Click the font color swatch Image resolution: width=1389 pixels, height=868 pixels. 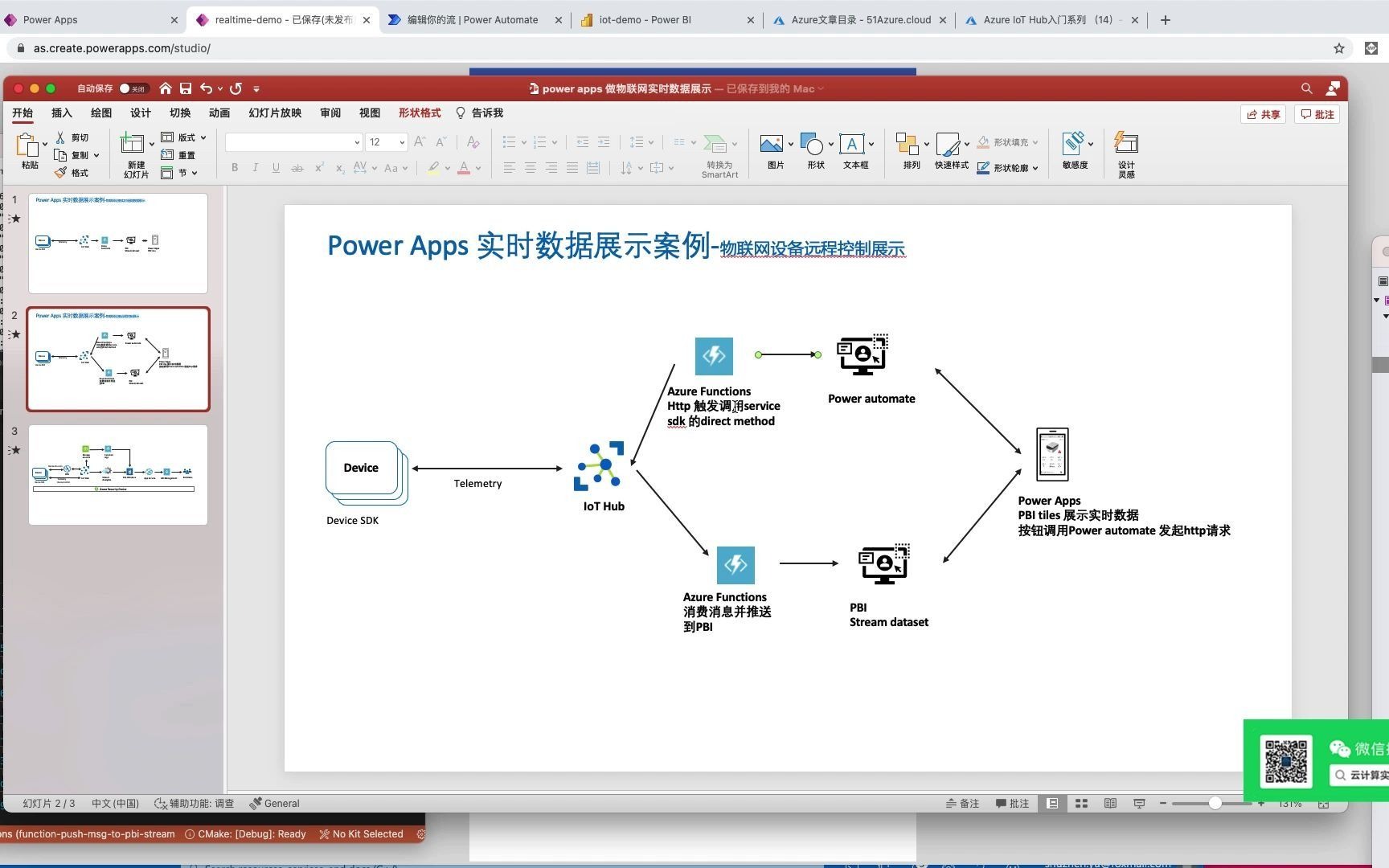pos(464,168)
